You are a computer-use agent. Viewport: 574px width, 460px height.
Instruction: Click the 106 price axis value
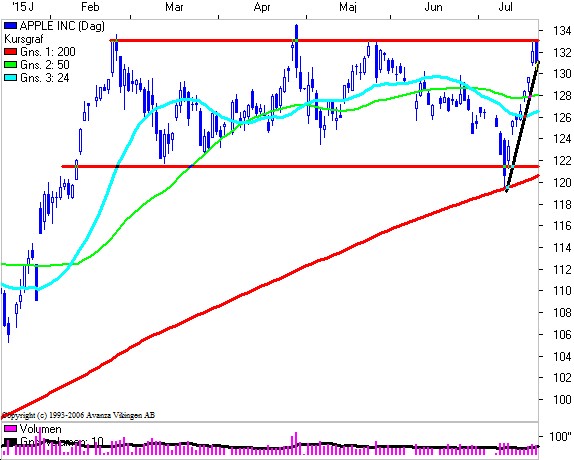tap(562, 334)
